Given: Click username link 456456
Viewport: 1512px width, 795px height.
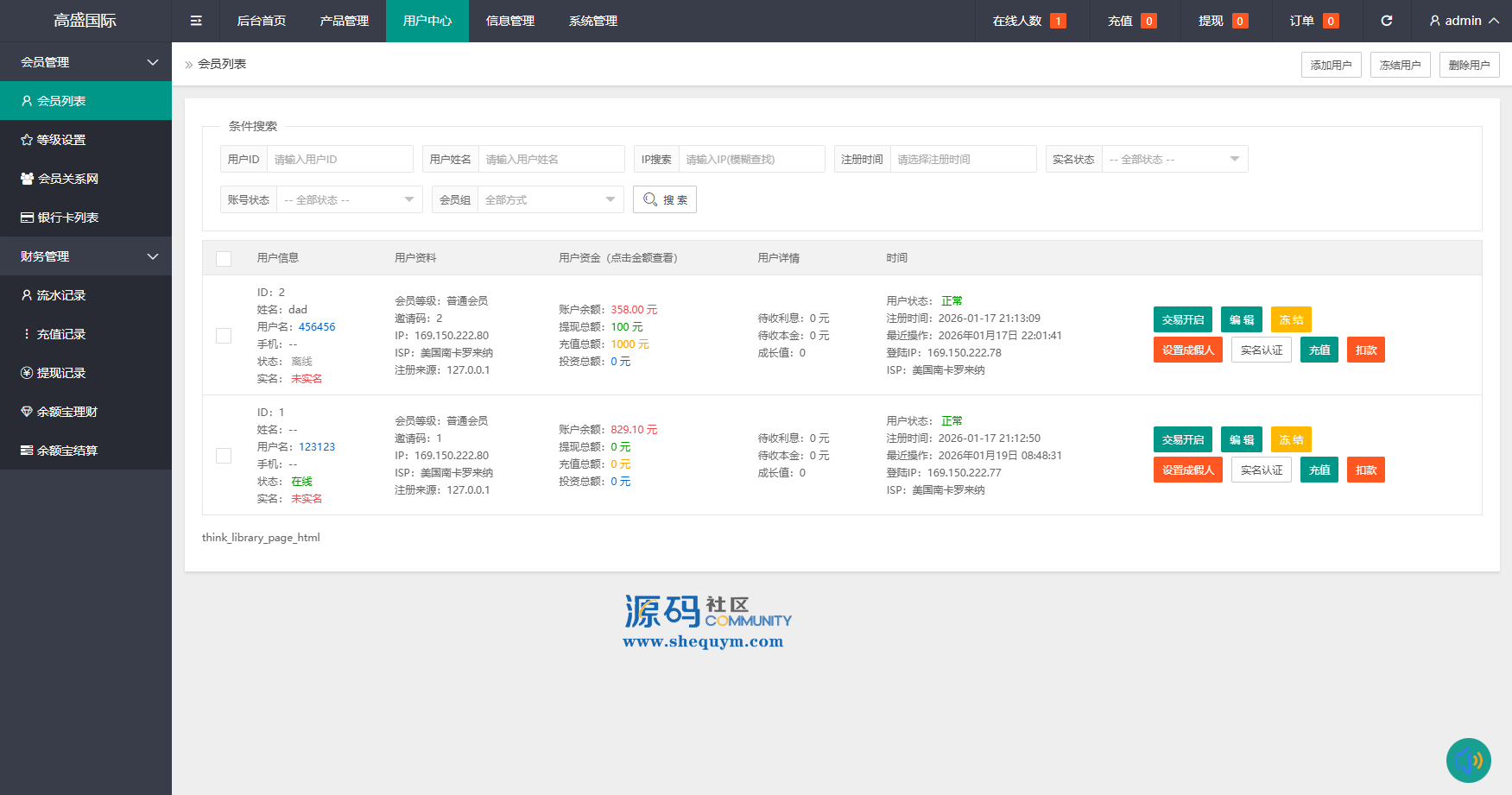Looking at the screenshot, I should 317,327.
